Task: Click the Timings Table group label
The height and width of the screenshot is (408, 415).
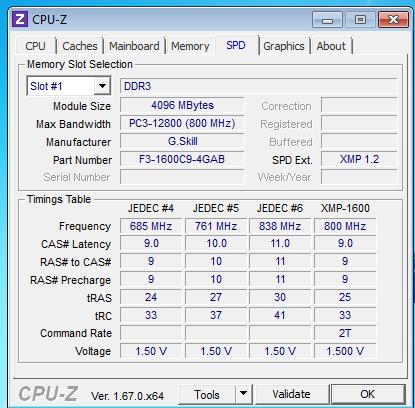Action: (59, 199)
